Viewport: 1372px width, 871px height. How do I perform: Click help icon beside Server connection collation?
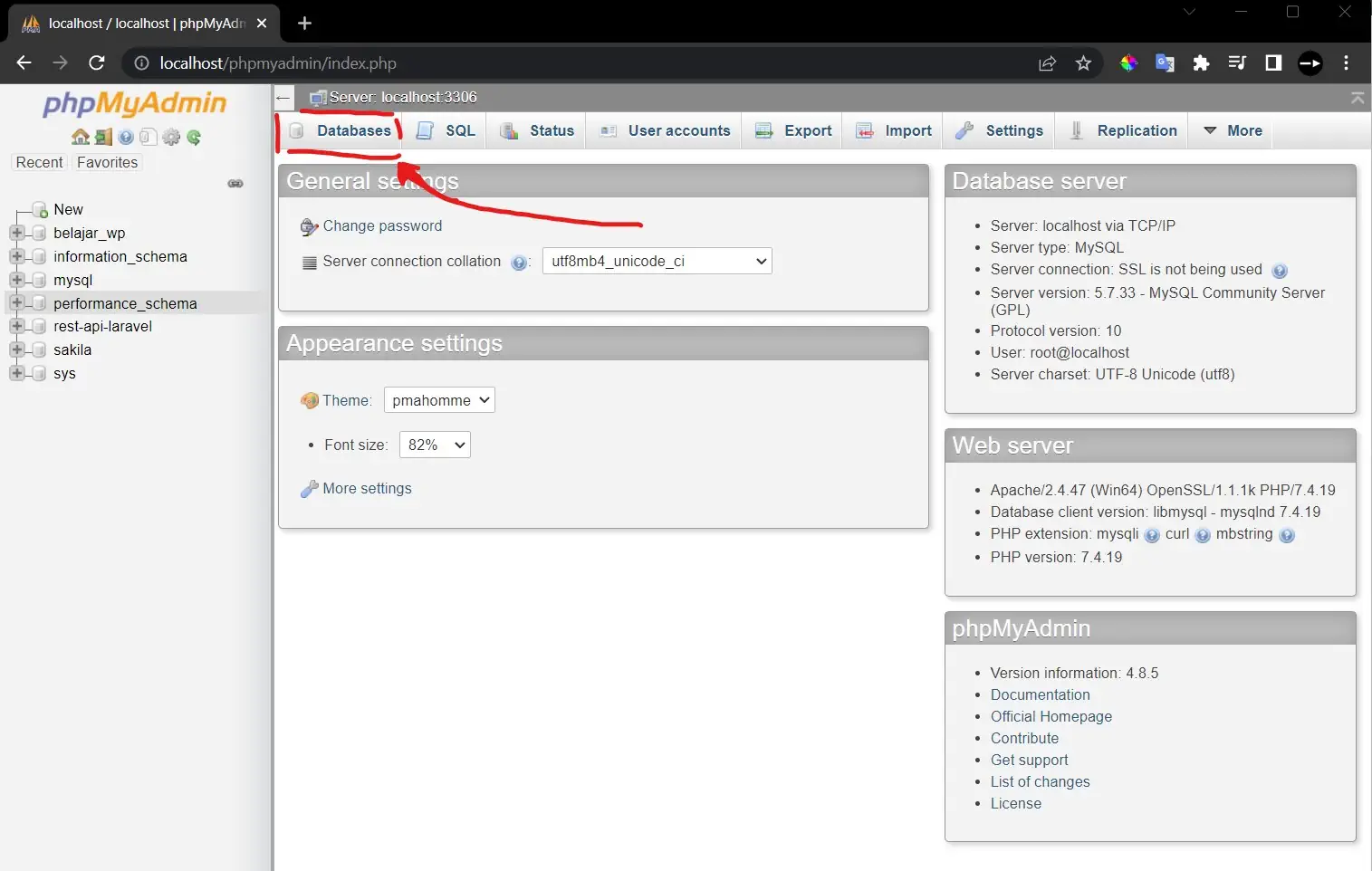point(519,263)
